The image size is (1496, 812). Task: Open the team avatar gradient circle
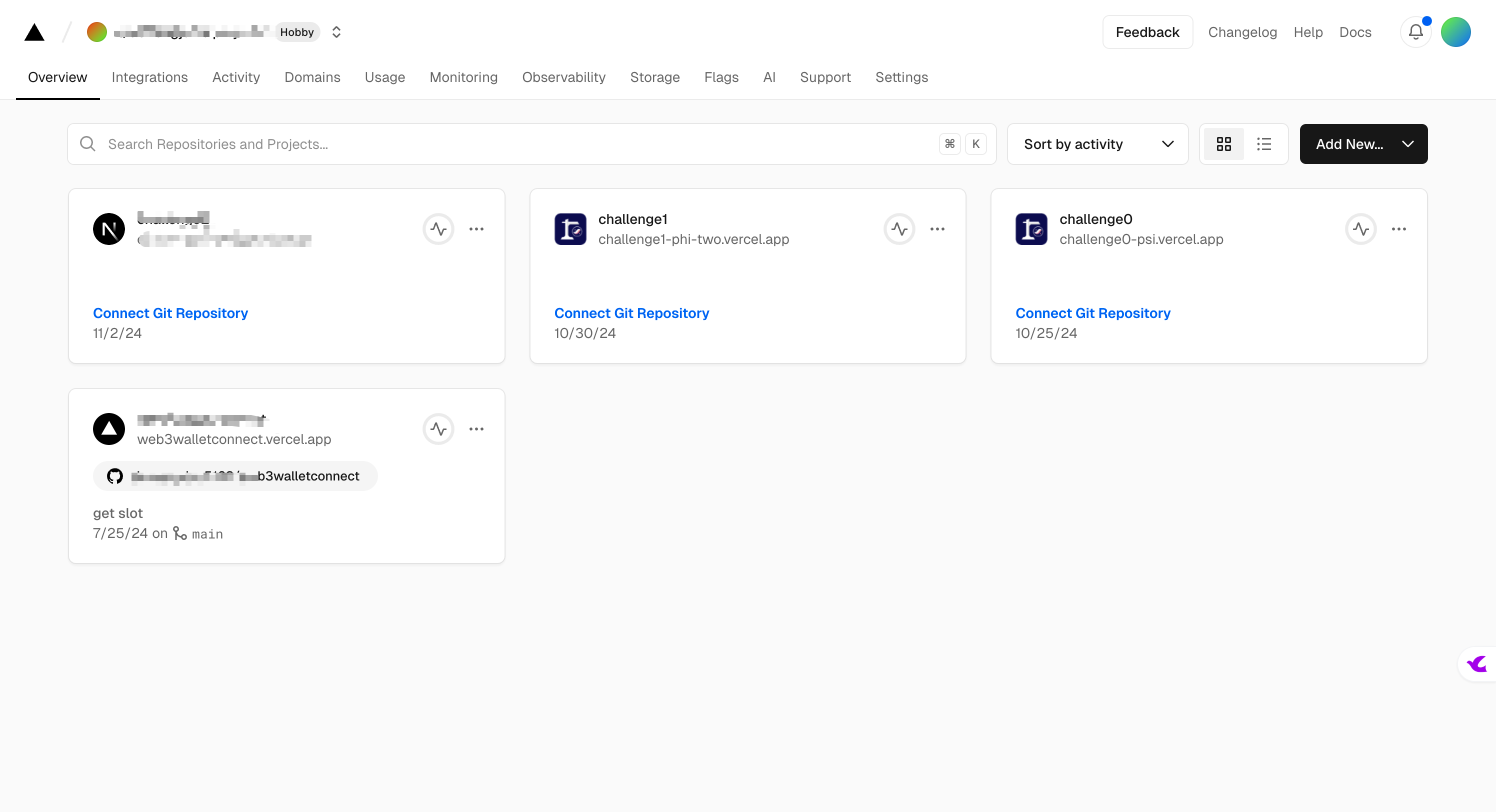click(97, 32)
